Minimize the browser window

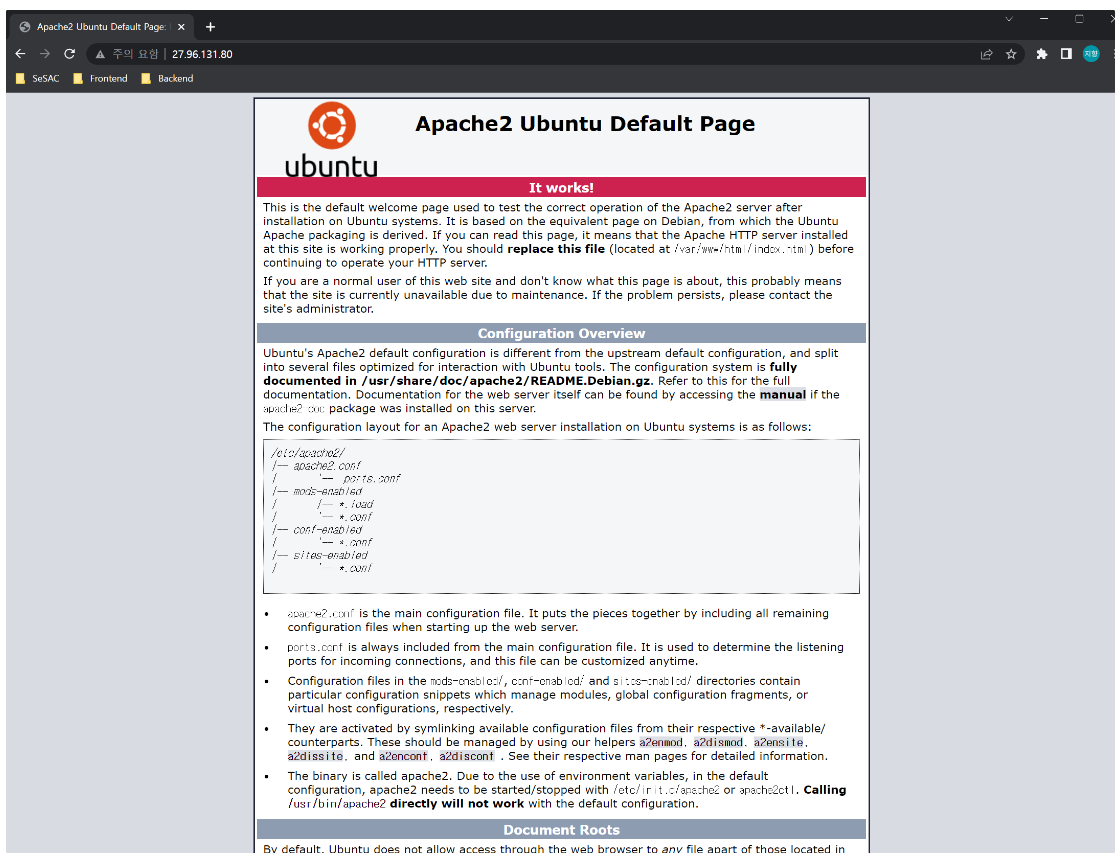[1044, 19]
